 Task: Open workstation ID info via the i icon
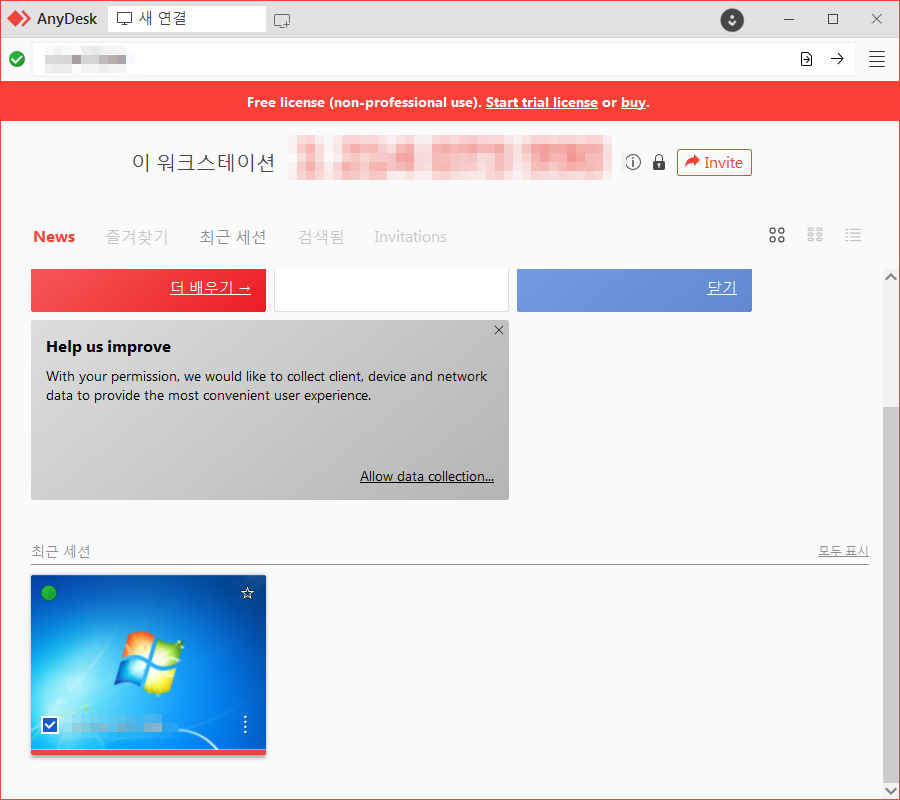coord(633,162)
